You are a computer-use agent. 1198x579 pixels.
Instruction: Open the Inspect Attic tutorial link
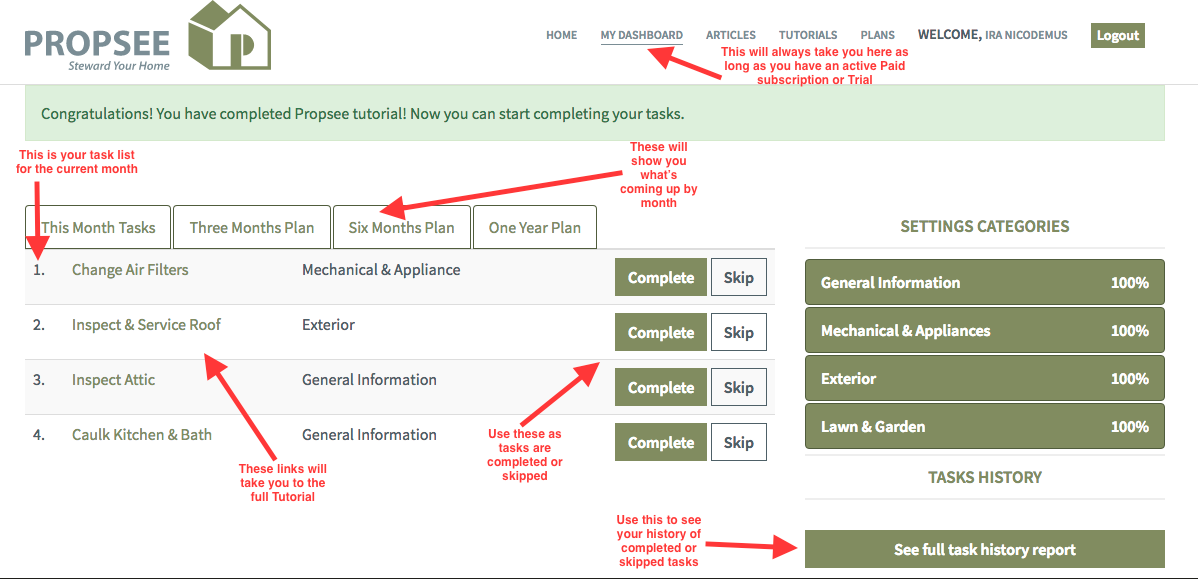tap(113, 380)
